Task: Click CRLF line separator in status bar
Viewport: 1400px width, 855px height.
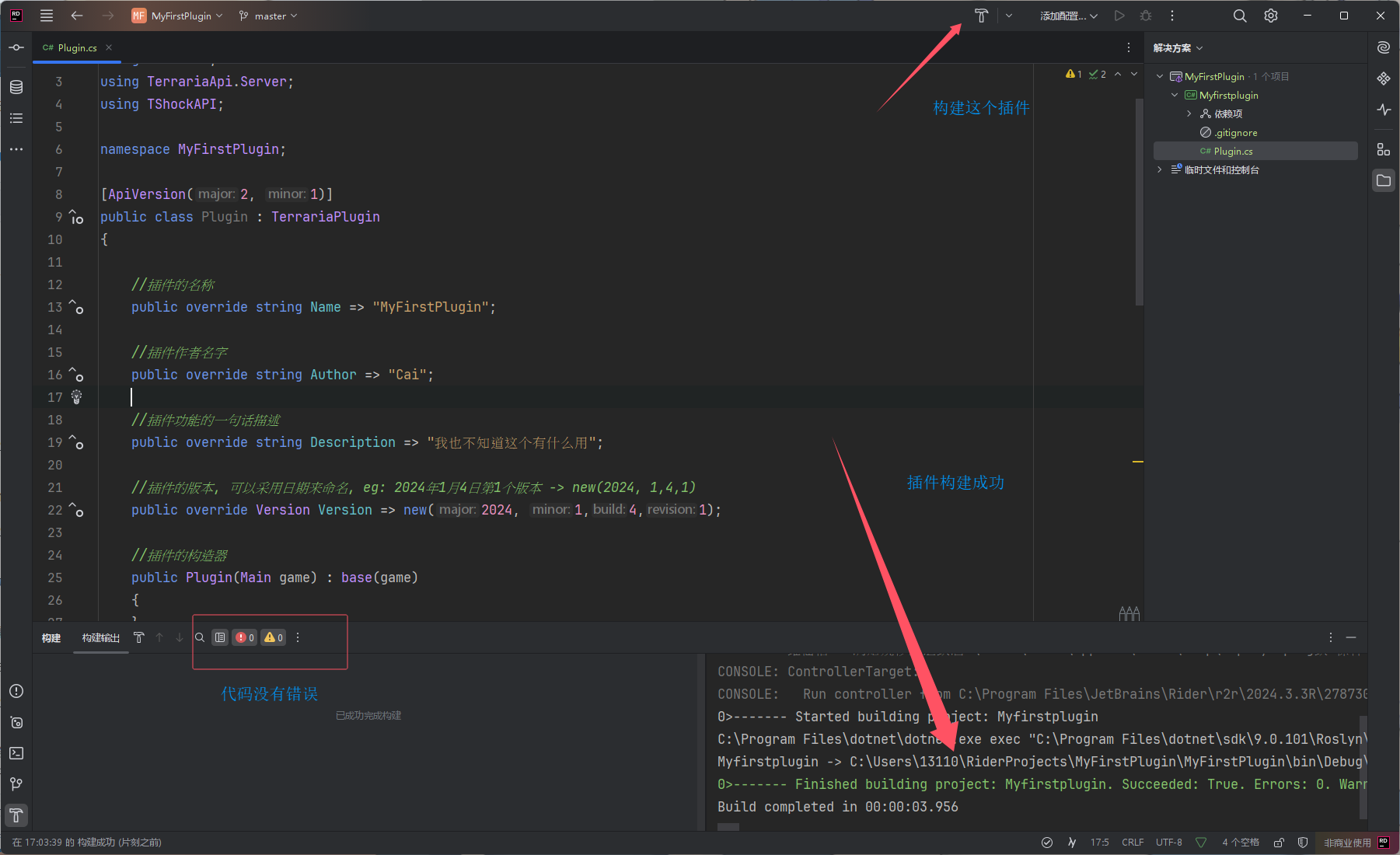Action: pos(1133,843)
